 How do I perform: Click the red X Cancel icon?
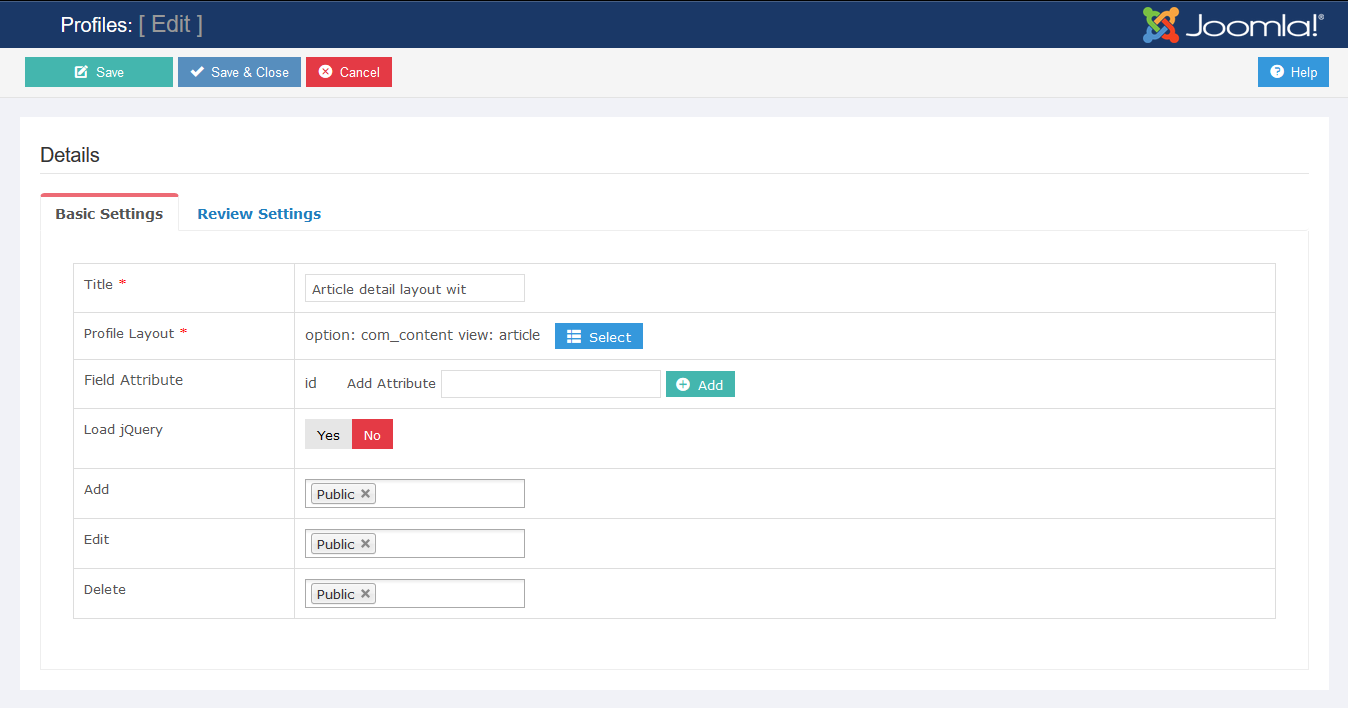325,72
